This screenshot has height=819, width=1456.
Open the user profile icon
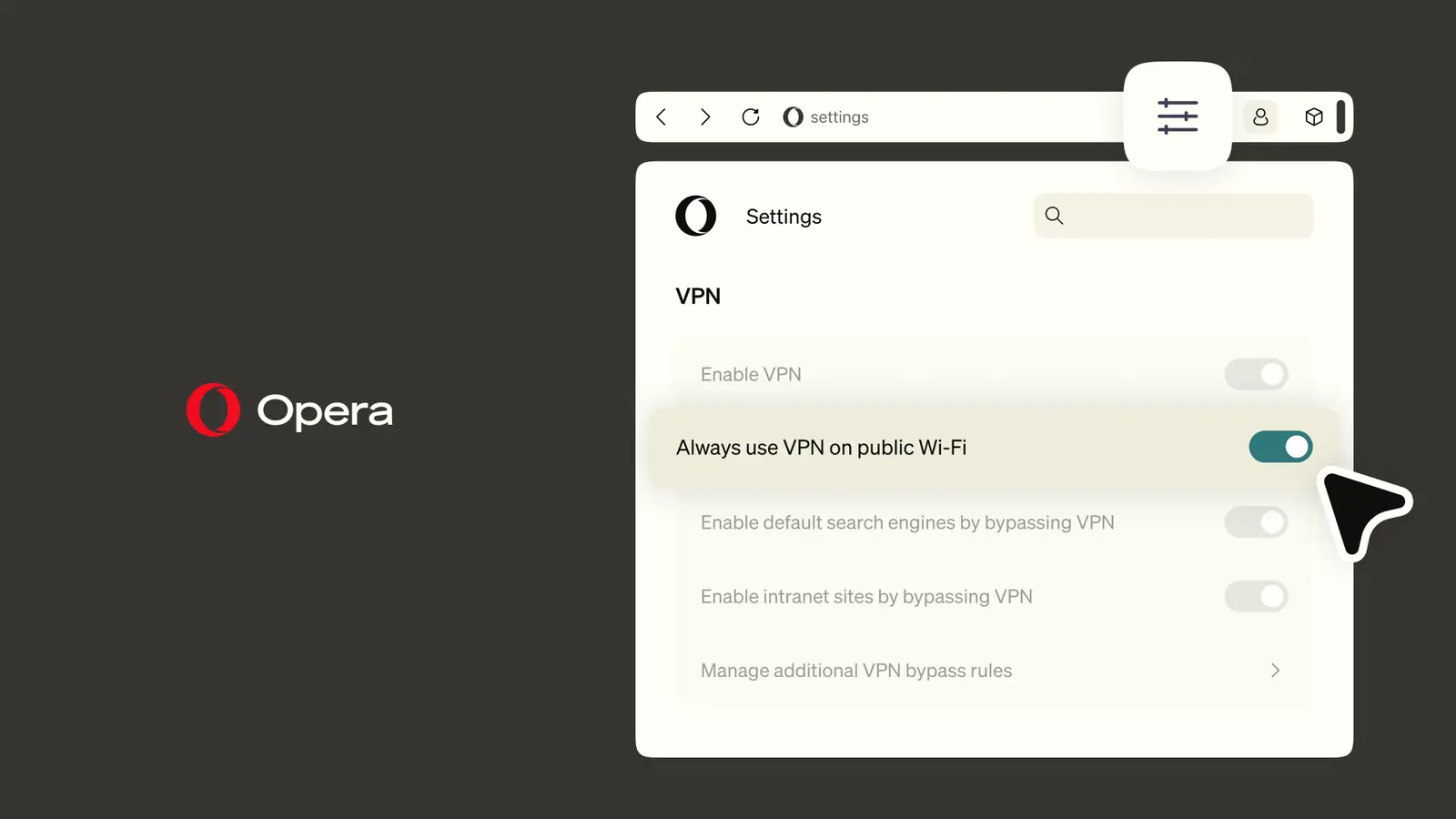coord(1260,116)
